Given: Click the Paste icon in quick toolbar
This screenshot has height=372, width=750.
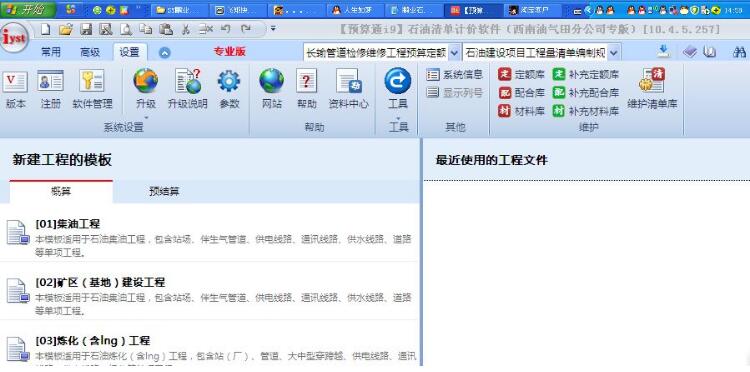Looking at the screenshot, I should point(165,30).
